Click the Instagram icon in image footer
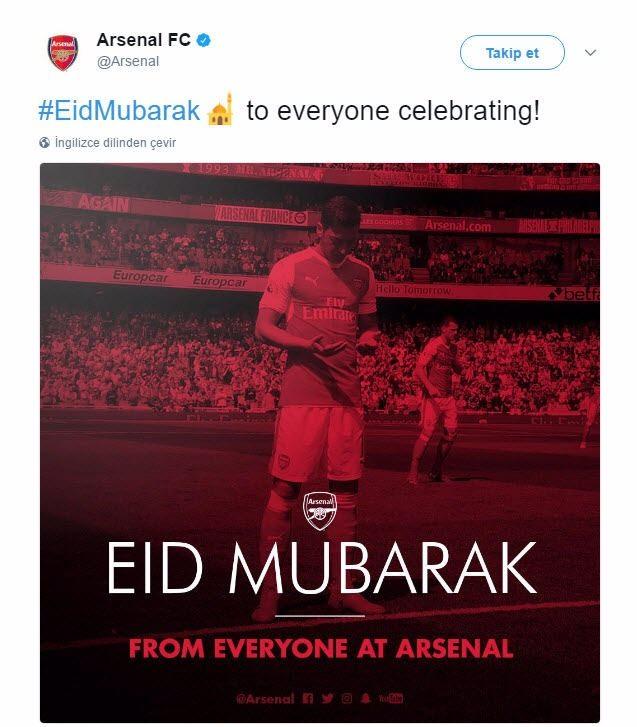This screenshot has width=637, height=727. tap(347, 698)
